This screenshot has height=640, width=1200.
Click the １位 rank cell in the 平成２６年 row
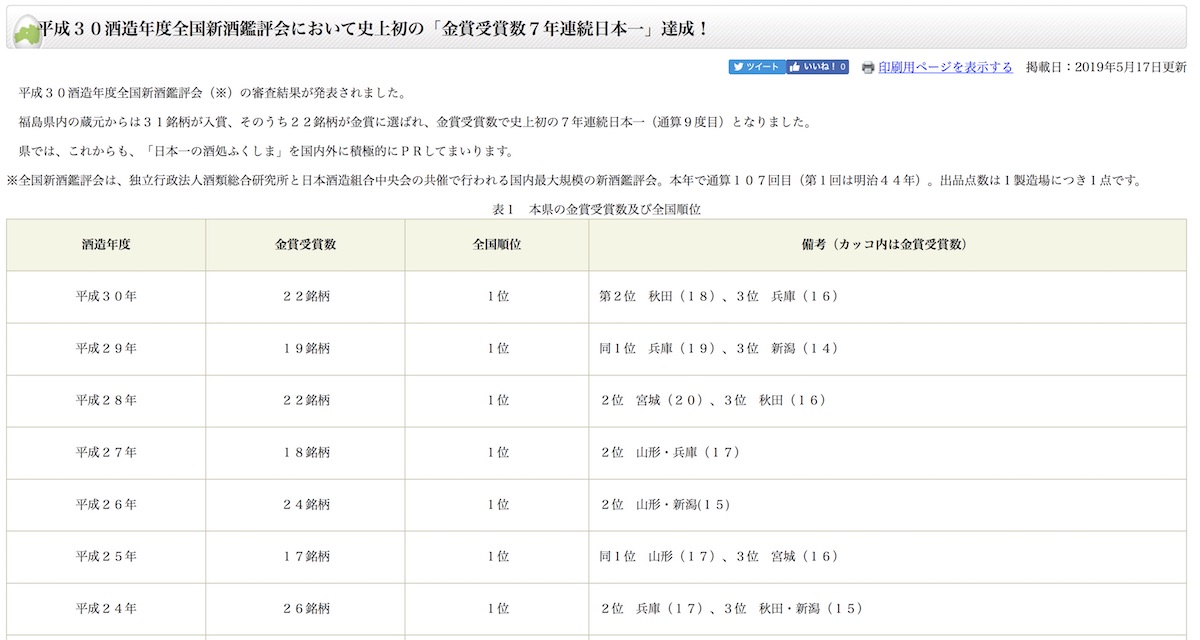click(497, 505)
